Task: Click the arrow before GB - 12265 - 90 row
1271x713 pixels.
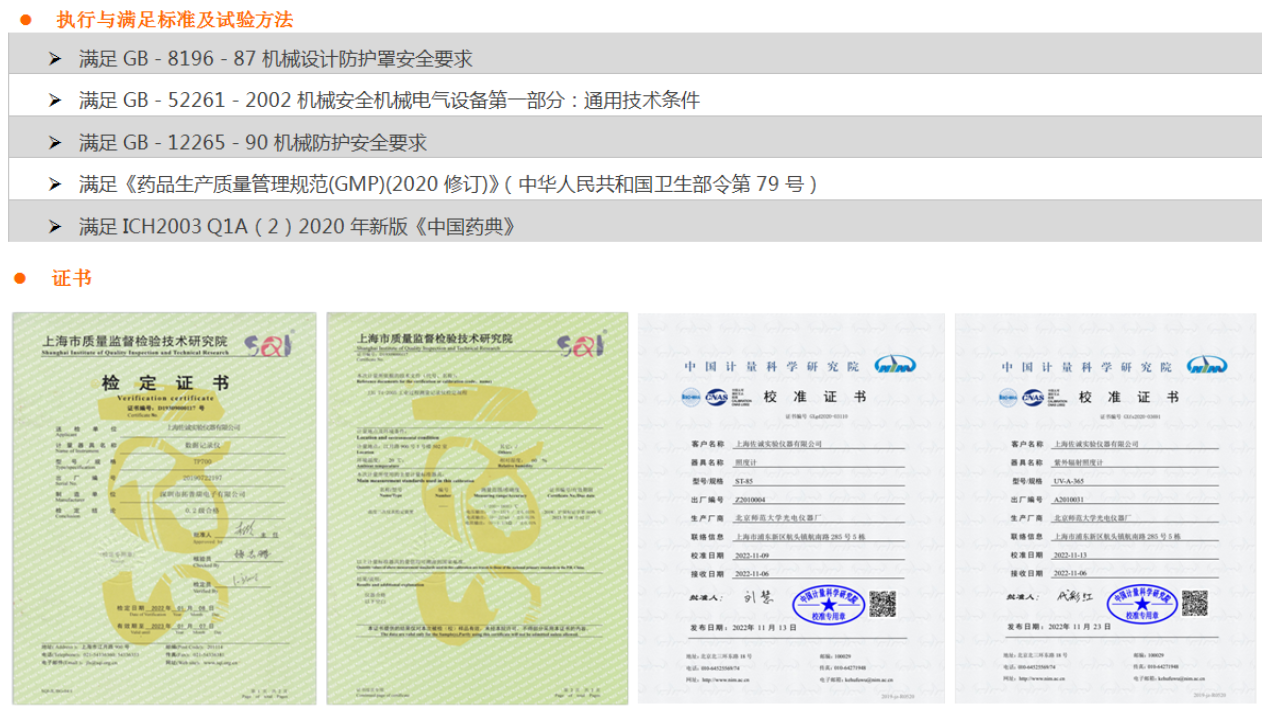Action: (x=55, y=143)
